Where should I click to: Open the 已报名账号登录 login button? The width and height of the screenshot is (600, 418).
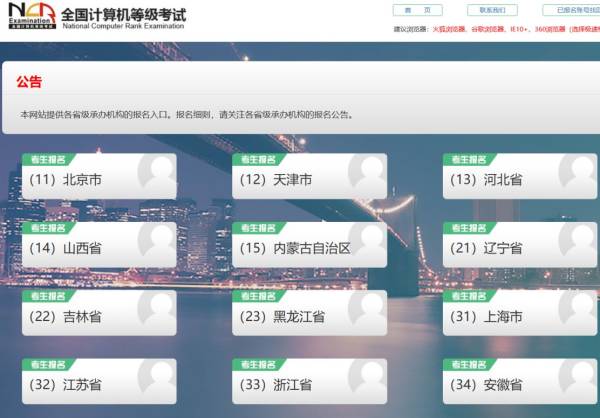click(x=571, y=10)
